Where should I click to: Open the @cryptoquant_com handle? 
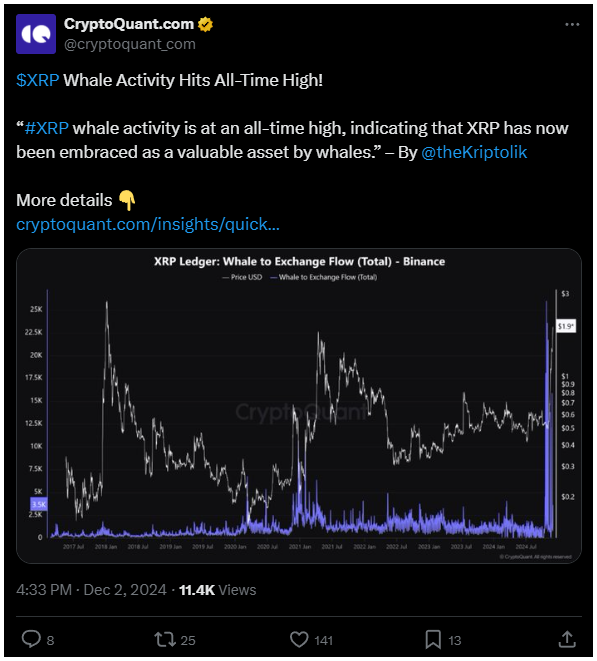[130, 44]
